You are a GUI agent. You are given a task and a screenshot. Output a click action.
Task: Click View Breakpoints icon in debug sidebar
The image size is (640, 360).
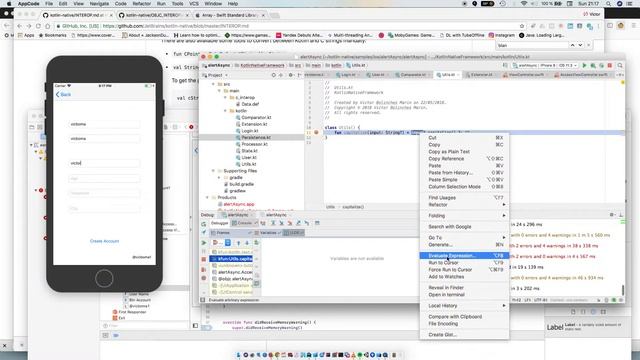(204, 269)
